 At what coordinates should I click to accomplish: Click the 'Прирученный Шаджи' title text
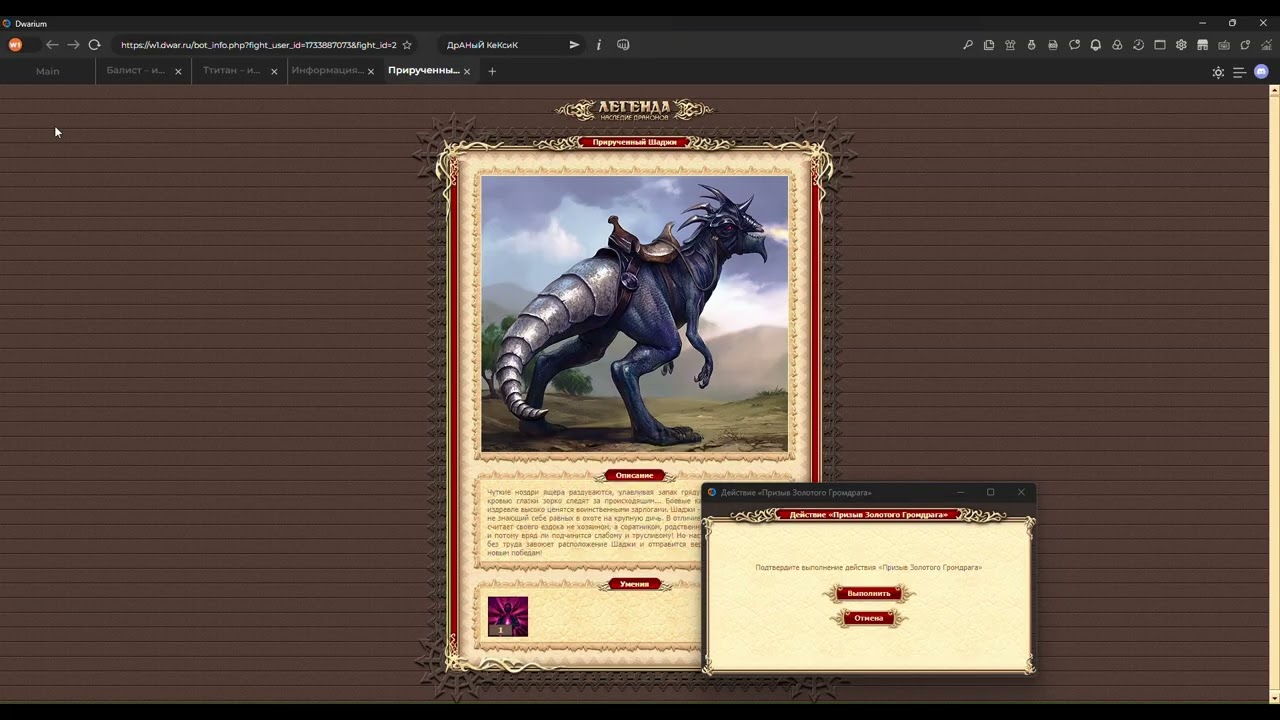(x=634, y=142)
